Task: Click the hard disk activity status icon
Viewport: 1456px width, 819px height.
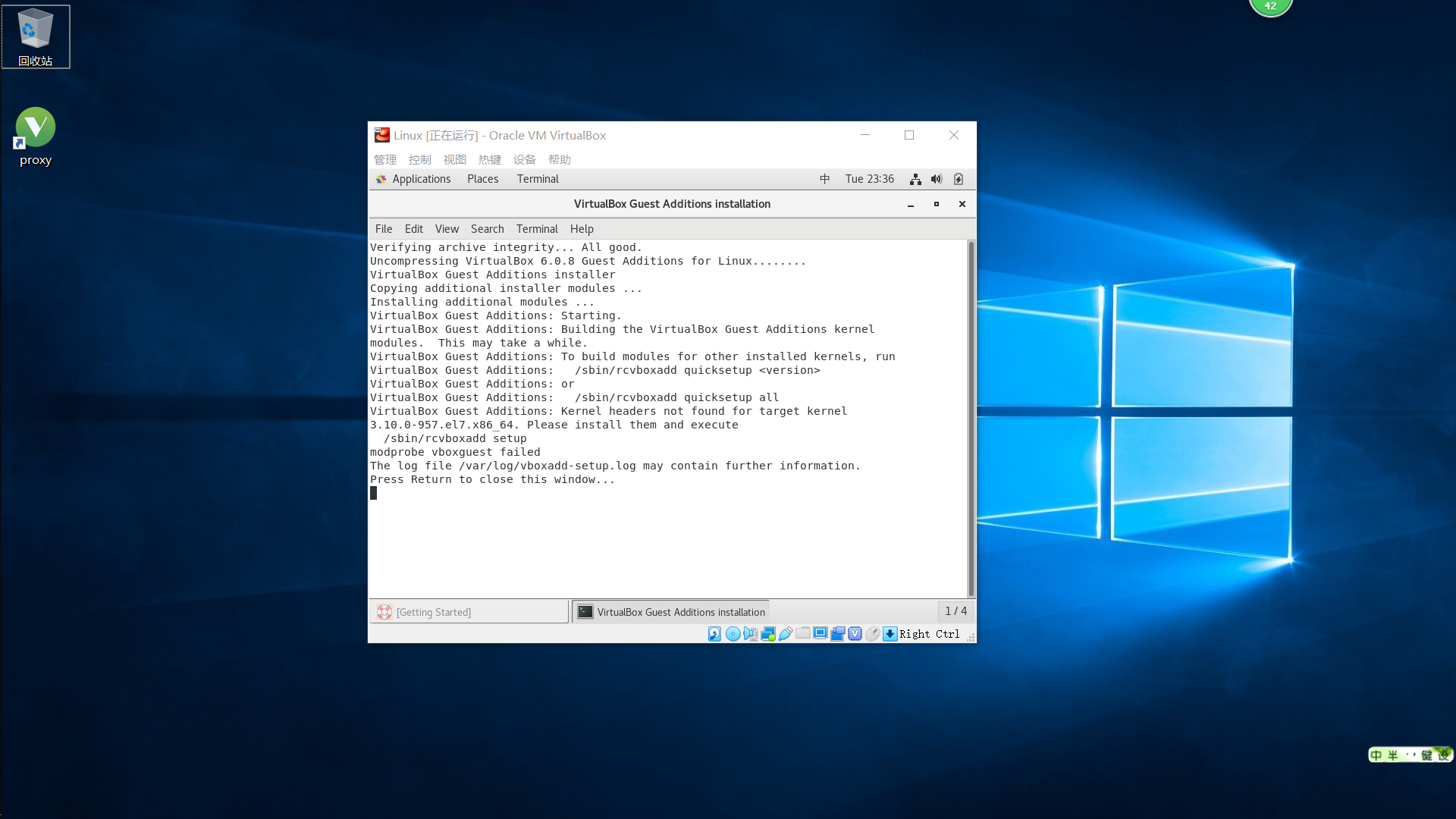Action: click(x=714, y=634)
